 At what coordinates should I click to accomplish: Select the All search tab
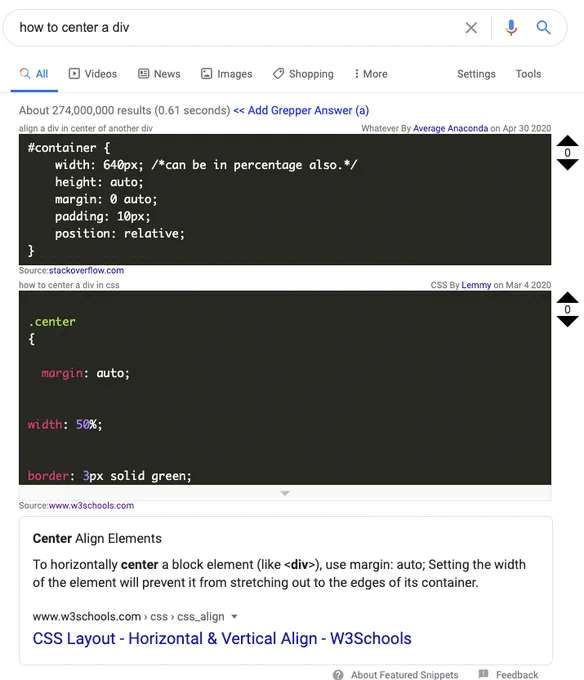coord(34,74)
